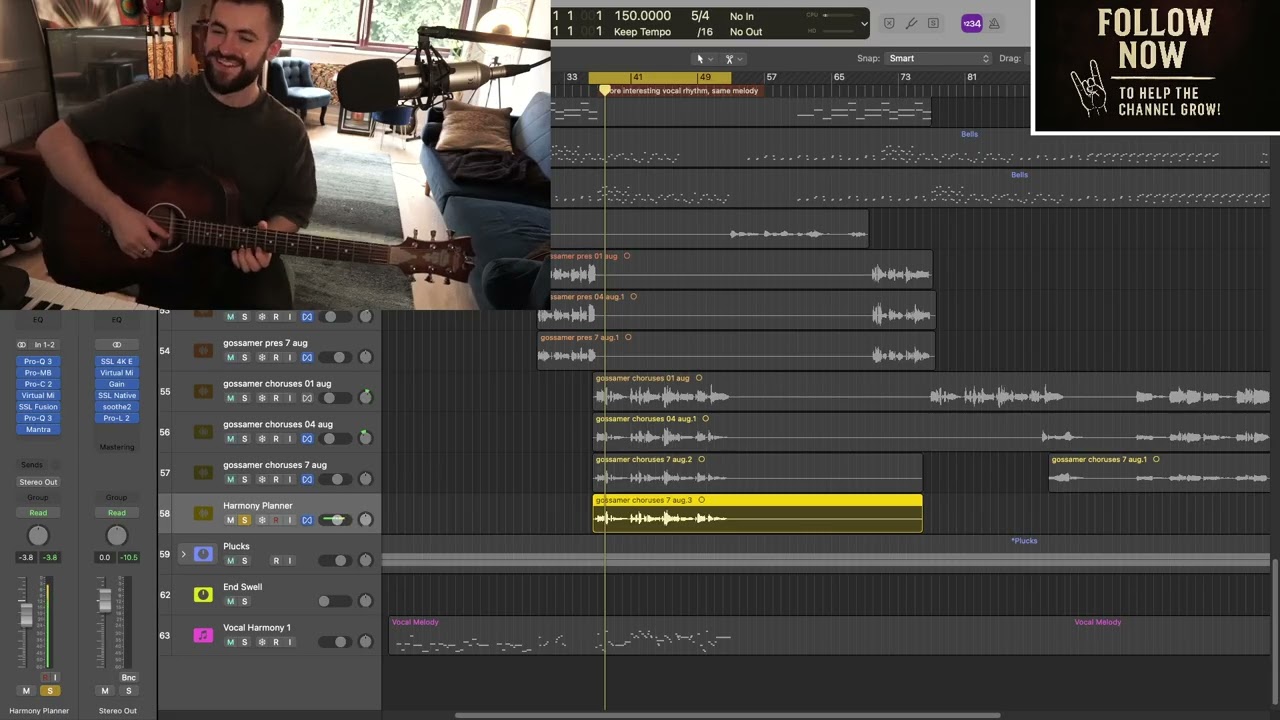Freeze the gossamer choruses 01 aug track

click(x=262, y=398)
